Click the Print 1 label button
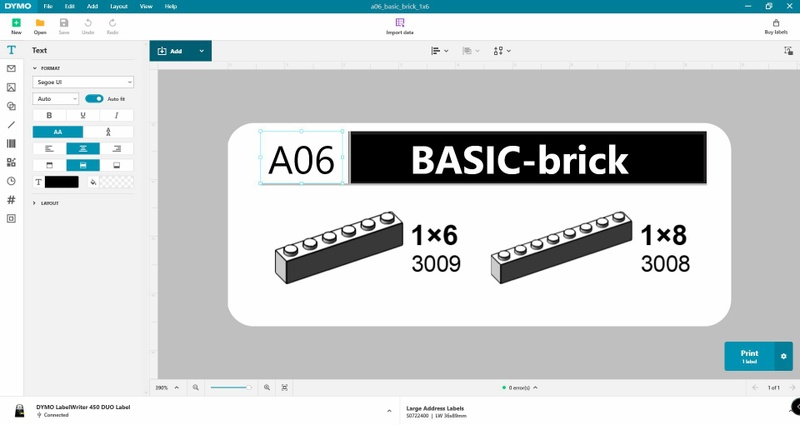800x425 pixels. (749, 356)
